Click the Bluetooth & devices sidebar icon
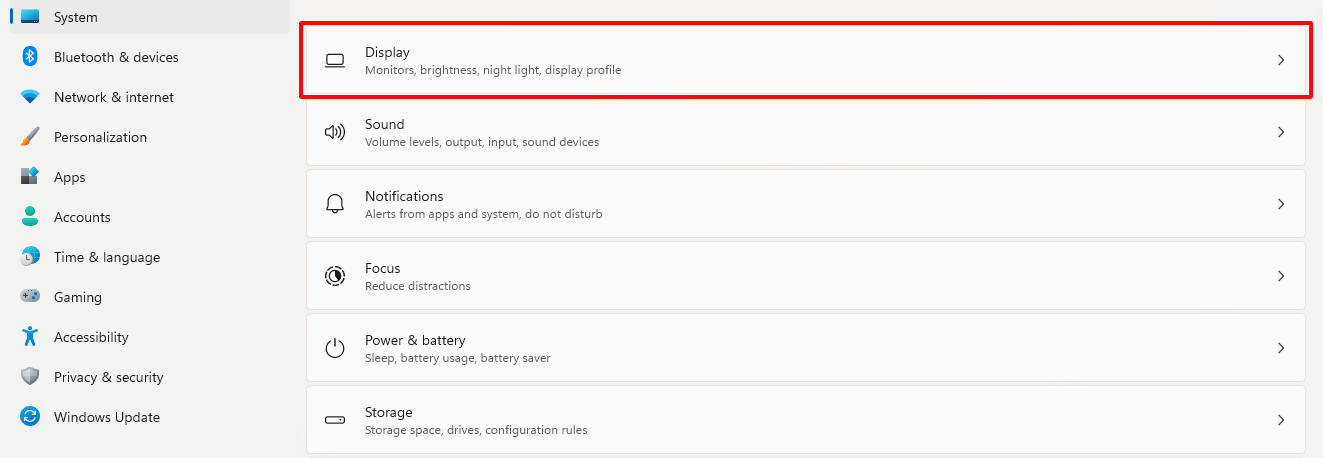The height and width of the screenshot is (458, 1323). coord(30,57)
